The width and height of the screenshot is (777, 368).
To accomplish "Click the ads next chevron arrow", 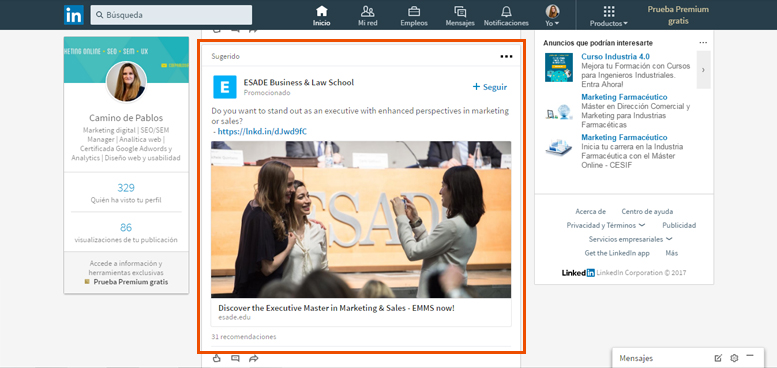I will pos(703,70).
